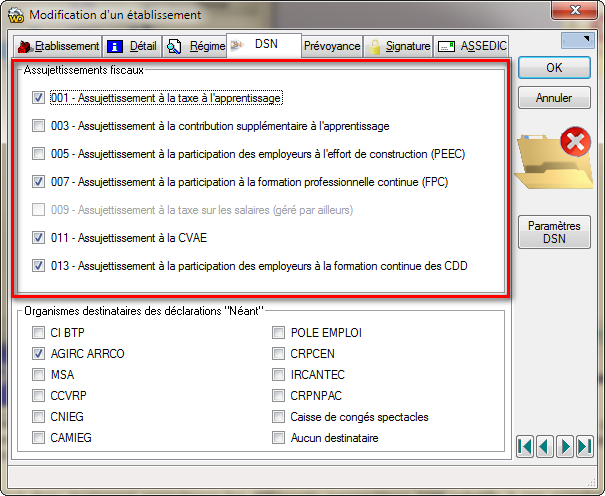The image size is (605, 496).
Task: Tick the Aucun destinataire checkbox
Action: click(x=278, y=438)
